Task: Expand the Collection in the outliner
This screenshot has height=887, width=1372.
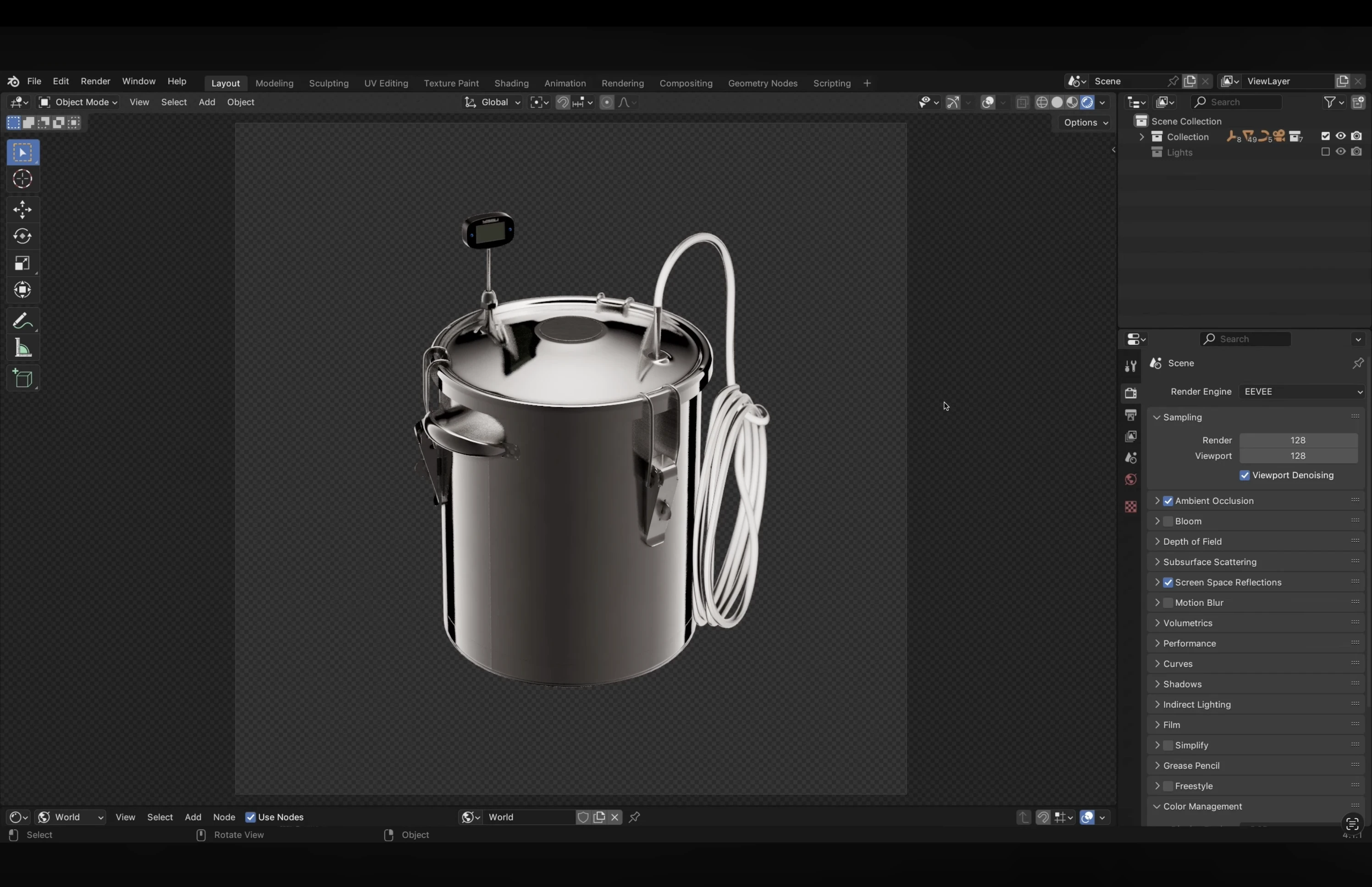Action: [1142, 137]
